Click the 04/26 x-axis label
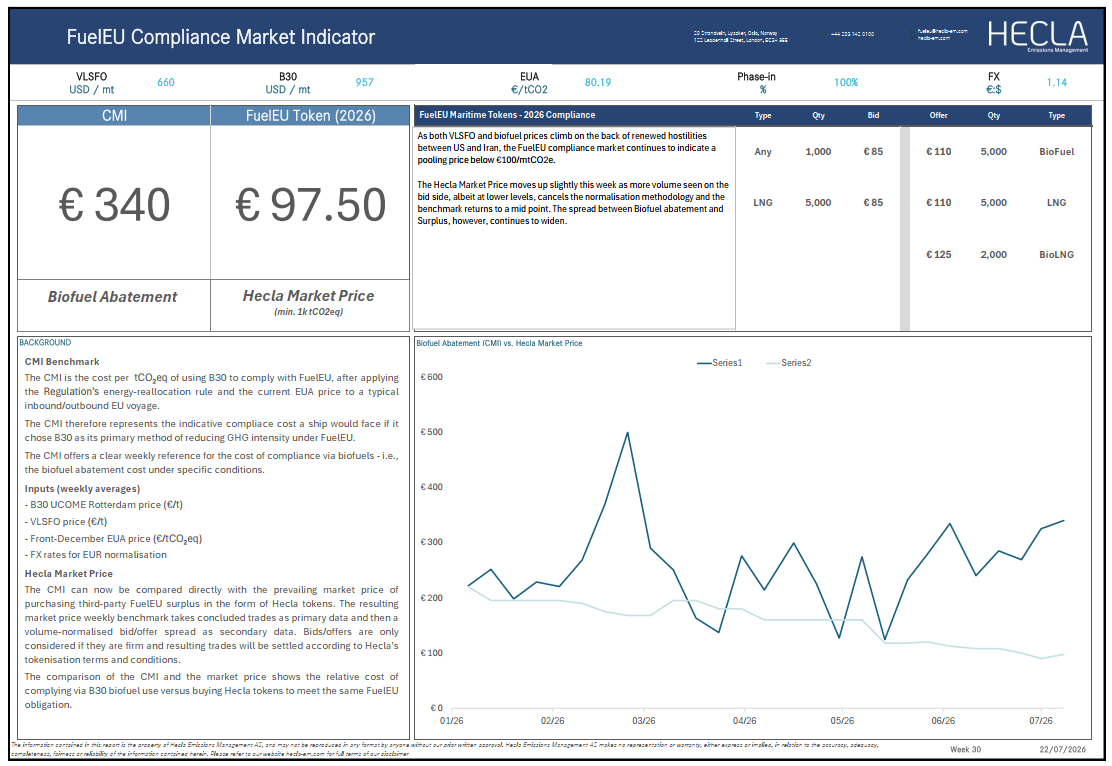The image size is (1112, 766). click(745, 721)
